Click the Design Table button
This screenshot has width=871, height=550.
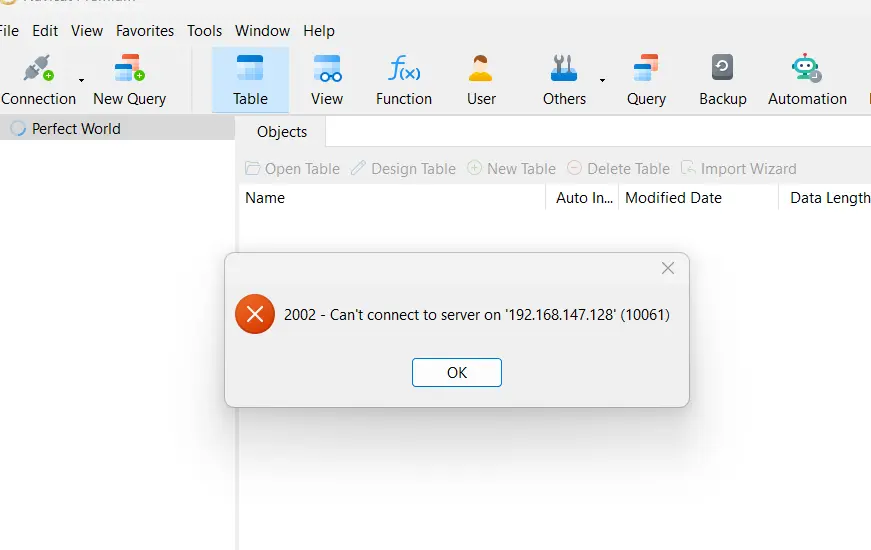pyautogui.click(x=403, y=168)
